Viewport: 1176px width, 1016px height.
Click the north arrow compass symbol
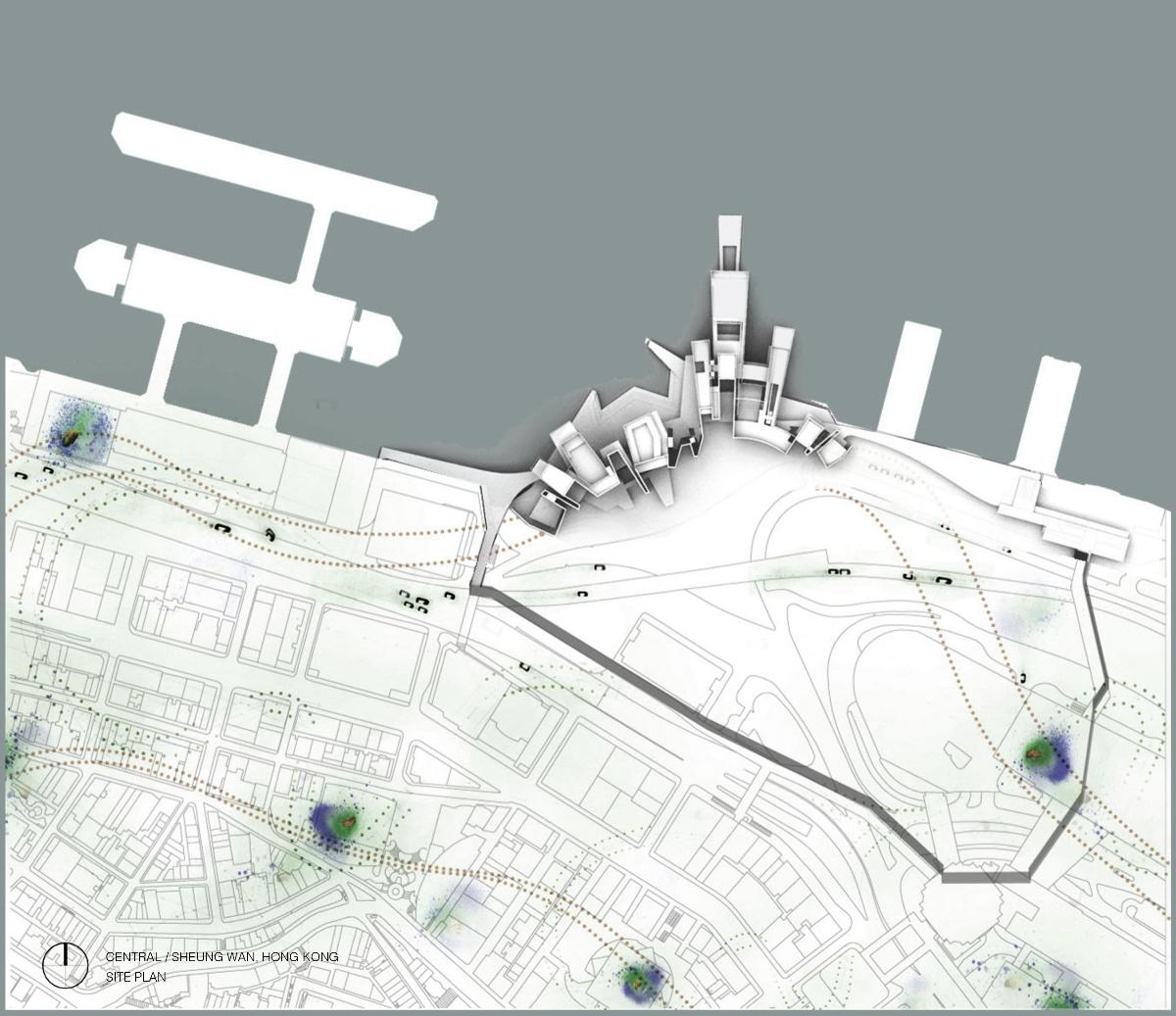65,965
